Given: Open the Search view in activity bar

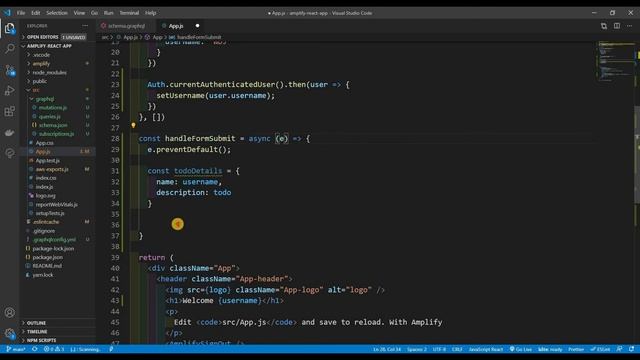Looking at the screenshot, I should pos(9,49).
